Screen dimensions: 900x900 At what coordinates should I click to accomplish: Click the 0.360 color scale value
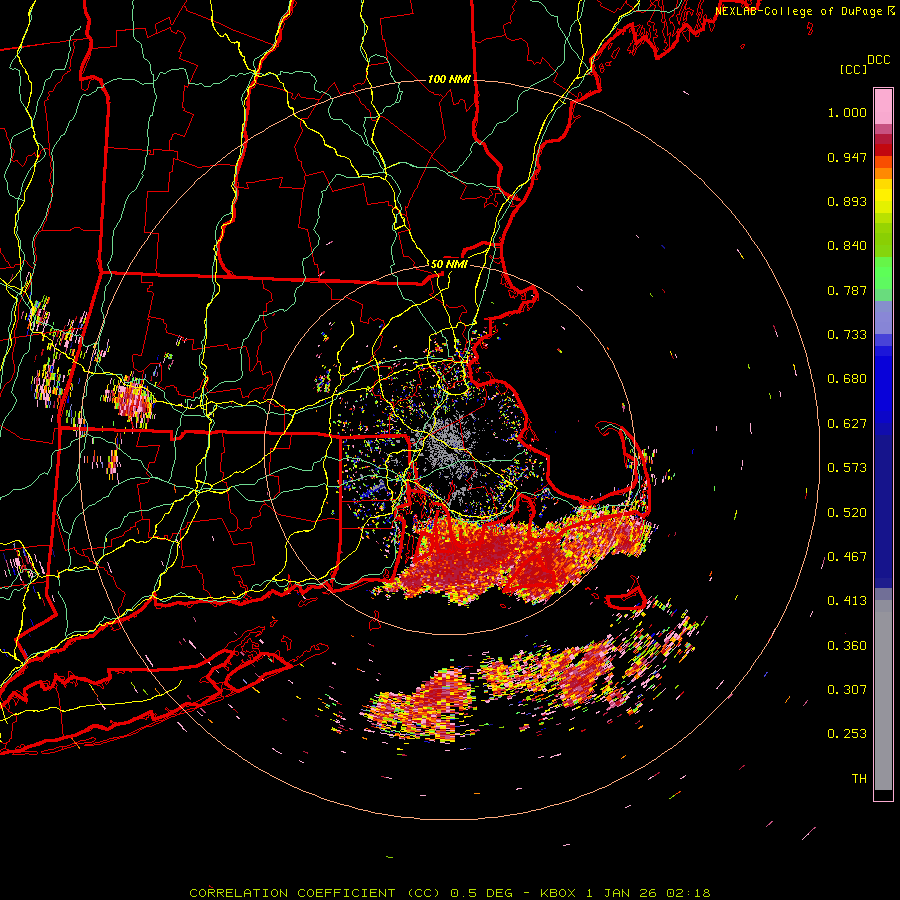pyautogui.click(x=847, y=646)
